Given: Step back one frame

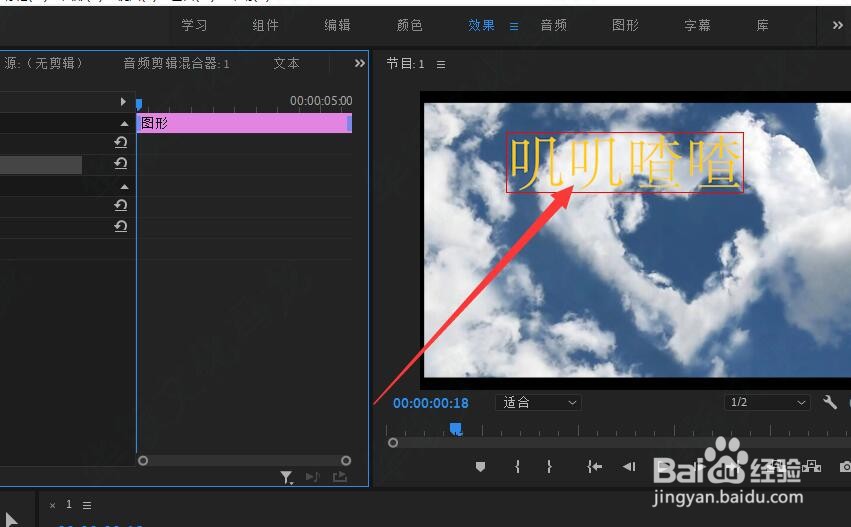Looking at the screenshot, I should (629, 467).
